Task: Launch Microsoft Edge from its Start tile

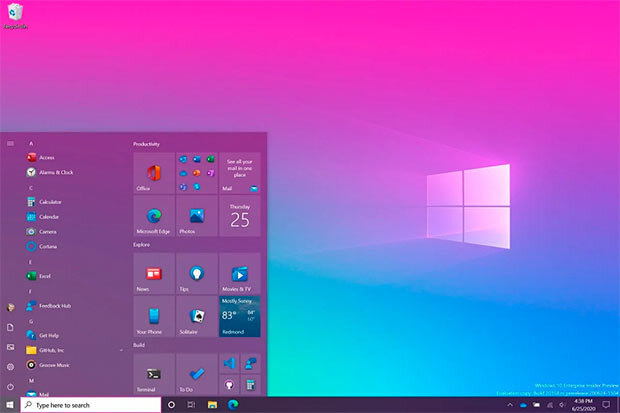Action: coord(154,216)
